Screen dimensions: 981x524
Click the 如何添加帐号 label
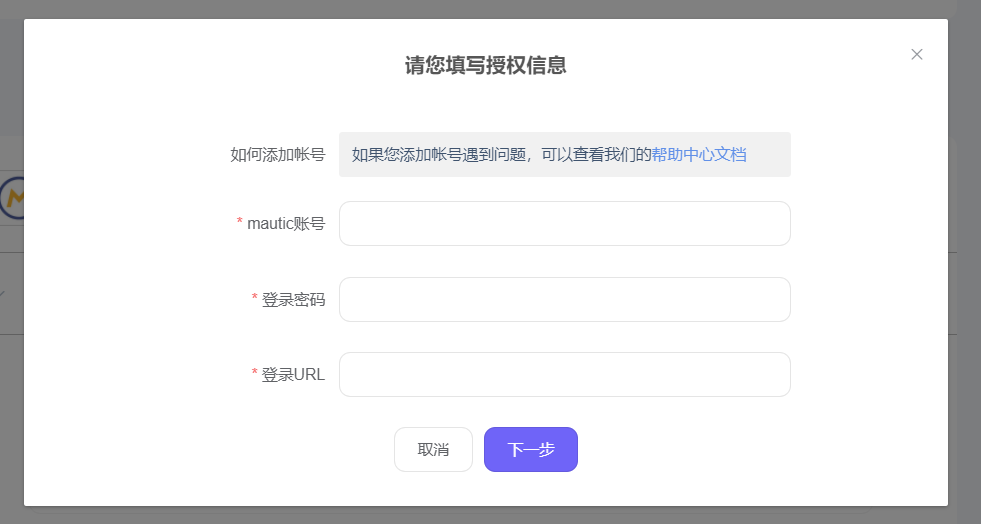278,154
